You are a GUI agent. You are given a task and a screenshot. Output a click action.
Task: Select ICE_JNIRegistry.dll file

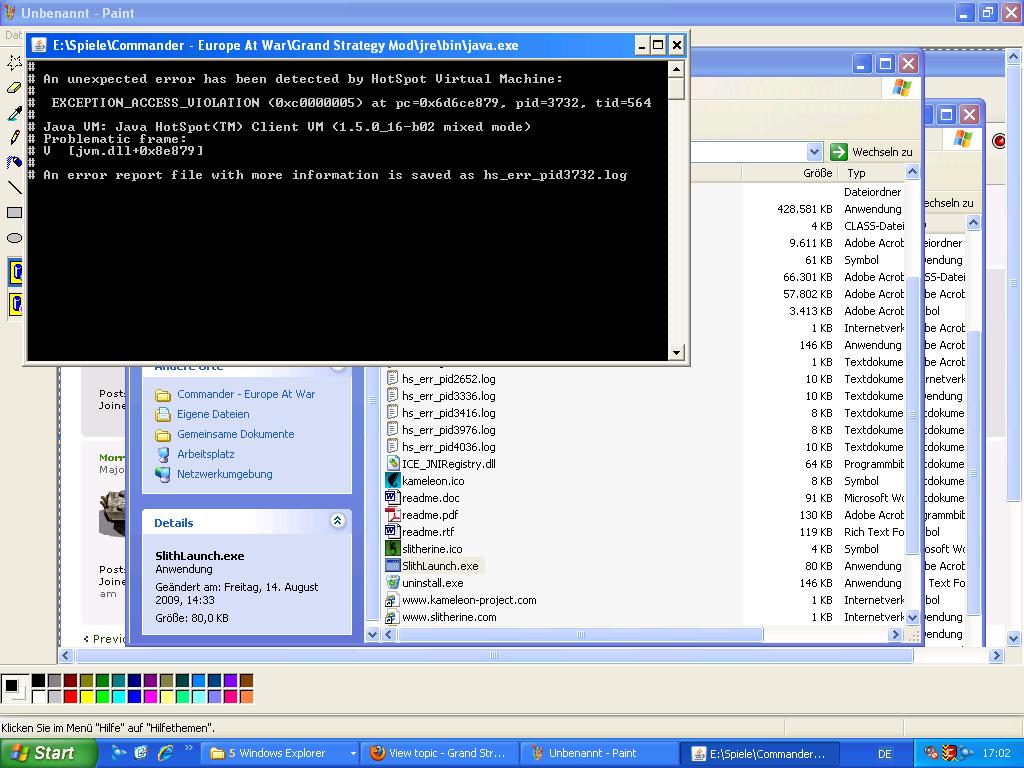tap(448, 464)
